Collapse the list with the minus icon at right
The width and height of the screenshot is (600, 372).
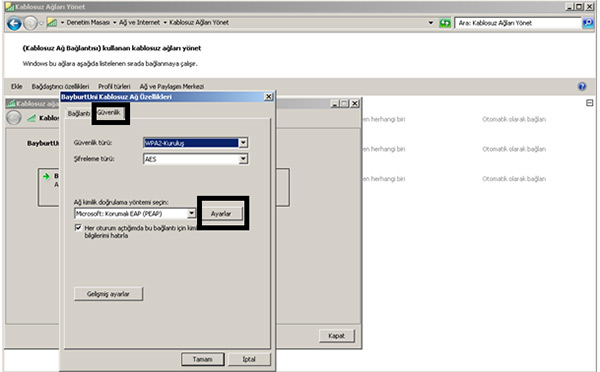pos(590,103)
